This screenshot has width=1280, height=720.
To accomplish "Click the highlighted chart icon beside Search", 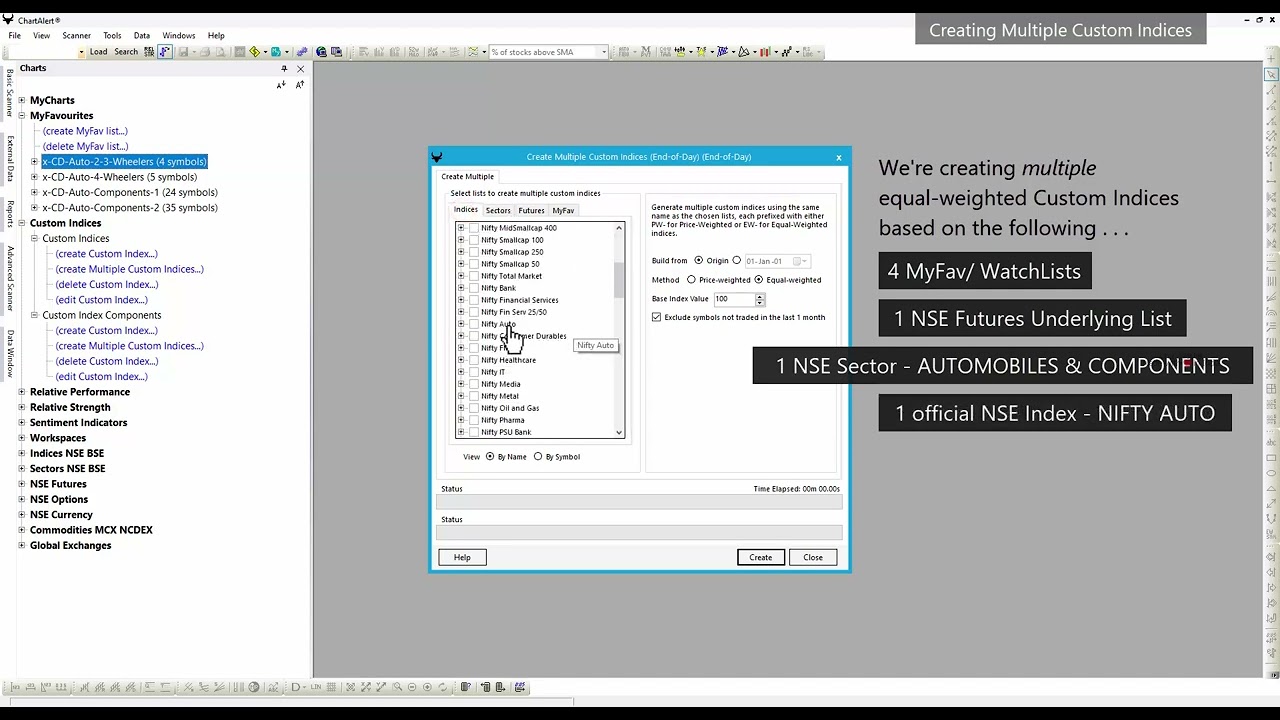I will [x=165, y=52].
